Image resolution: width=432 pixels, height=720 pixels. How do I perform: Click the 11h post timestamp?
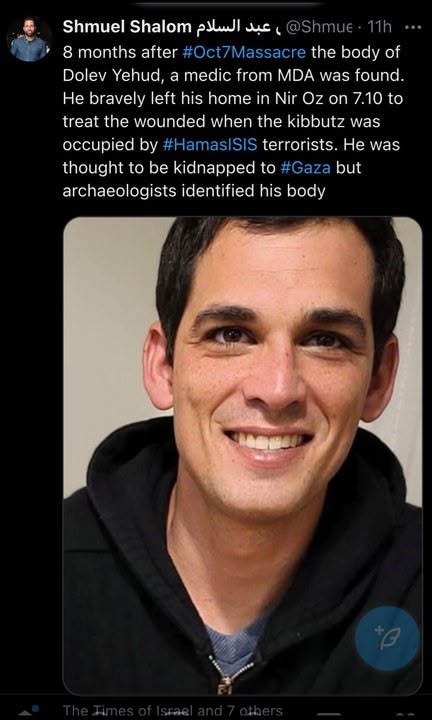pyautogui.click(x=379, y=28)
